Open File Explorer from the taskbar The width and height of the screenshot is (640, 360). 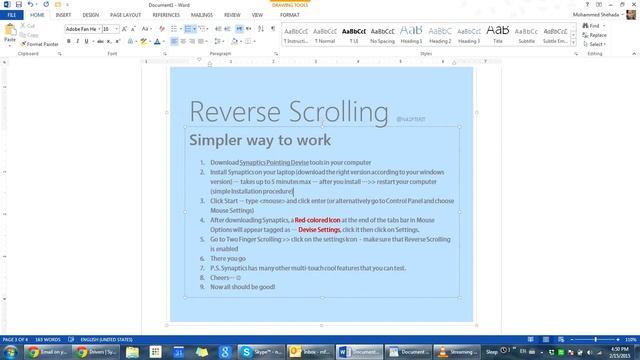tap(132, 352)
